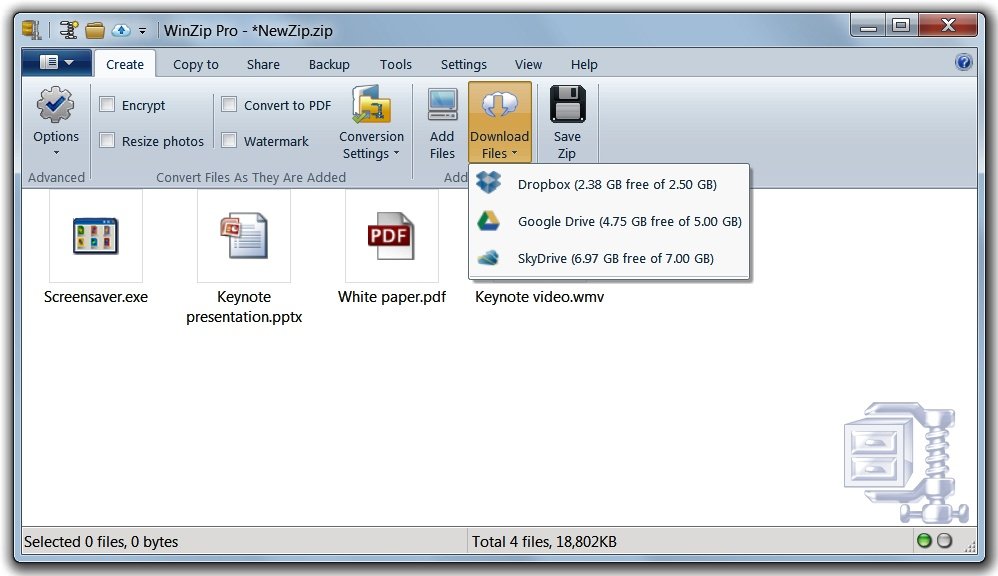Click the Keynote video.wmv file name
998x576 pixels.
tap(539, 297)
